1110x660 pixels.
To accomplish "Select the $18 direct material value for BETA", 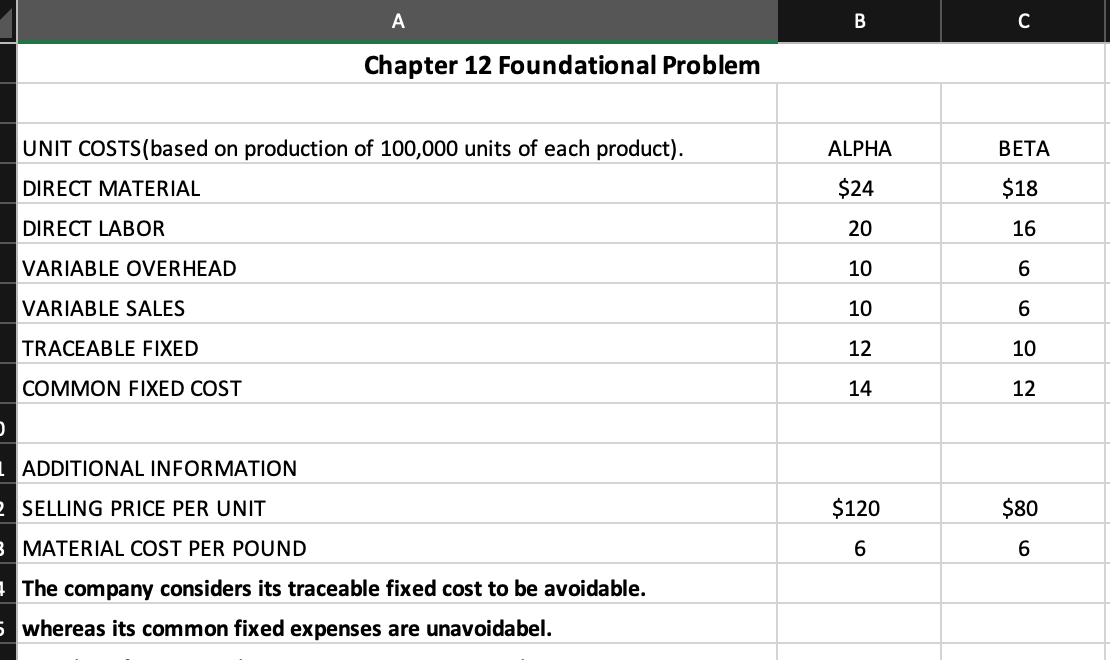I will (1023, 188).
